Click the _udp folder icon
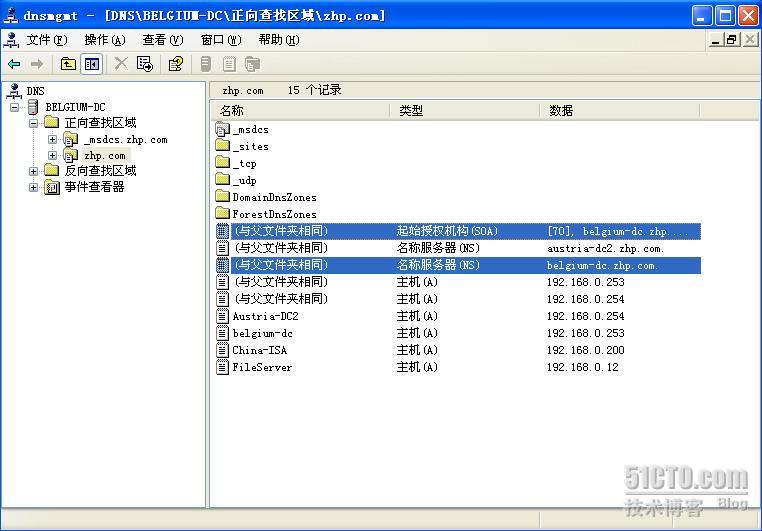 [222, 180]
